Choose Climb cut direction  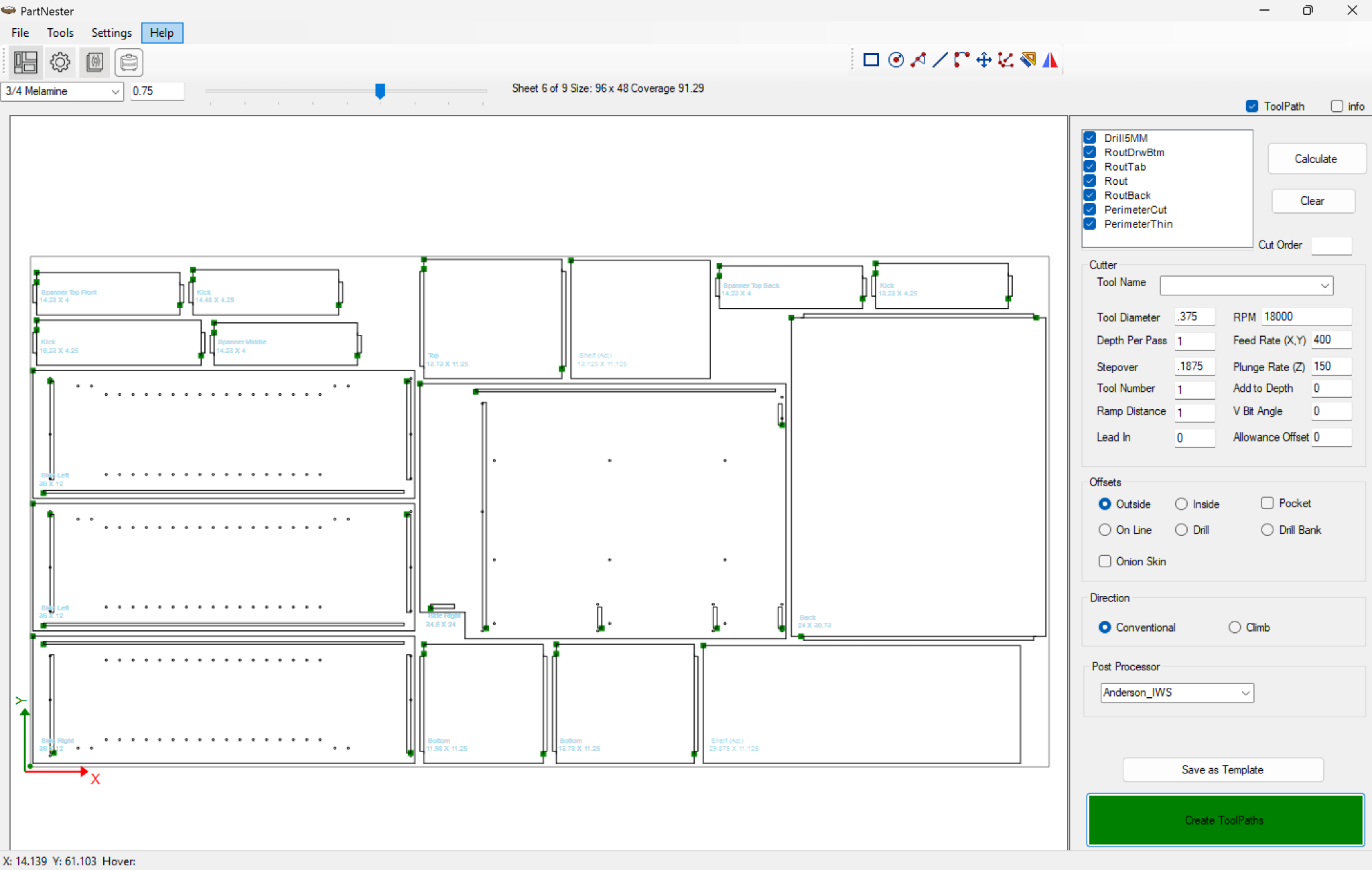click(1235, 628)
